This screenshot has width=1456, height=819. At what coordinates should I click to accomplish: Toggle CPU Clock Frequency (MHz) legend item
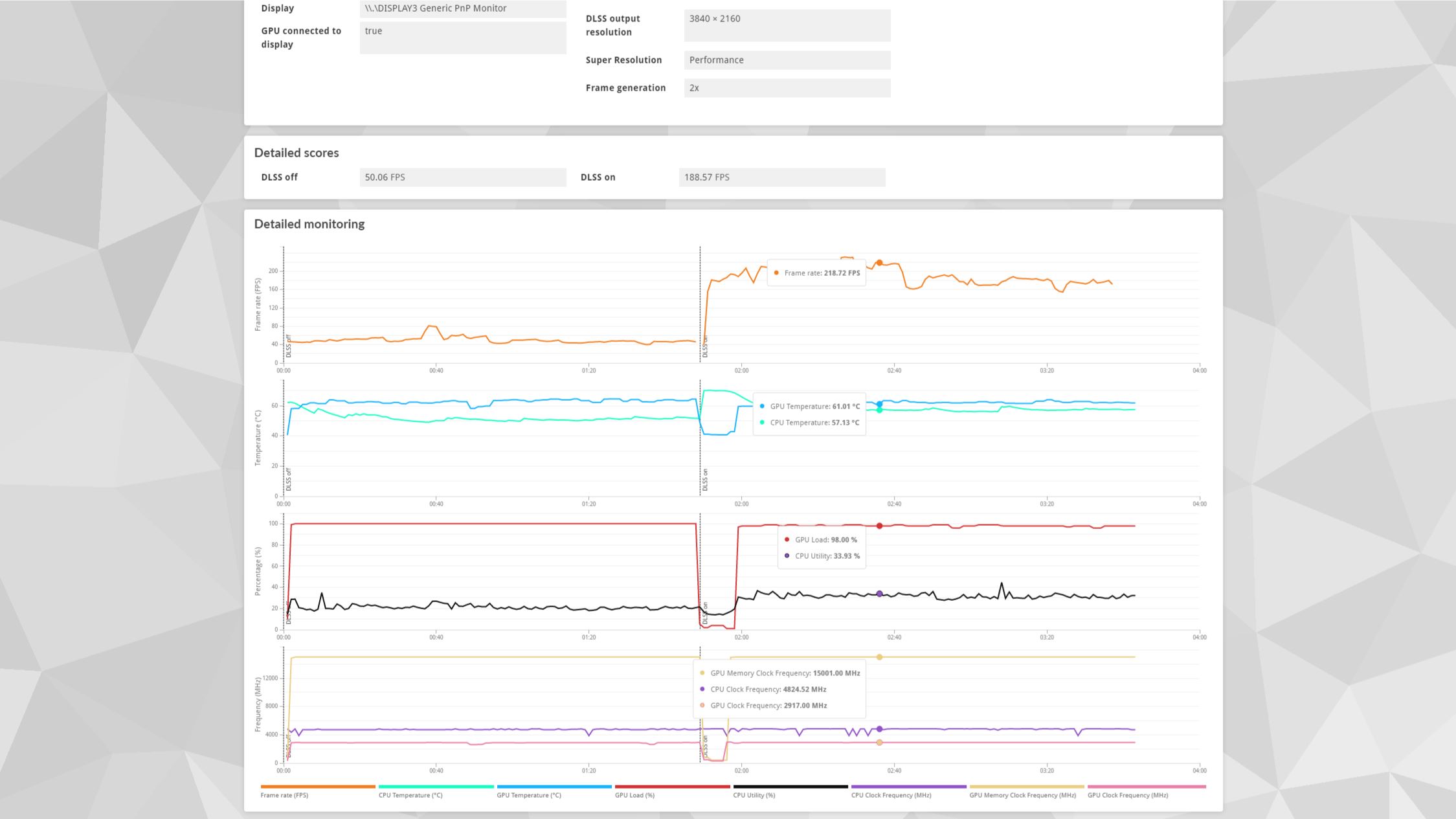click(x=891, y=794)
